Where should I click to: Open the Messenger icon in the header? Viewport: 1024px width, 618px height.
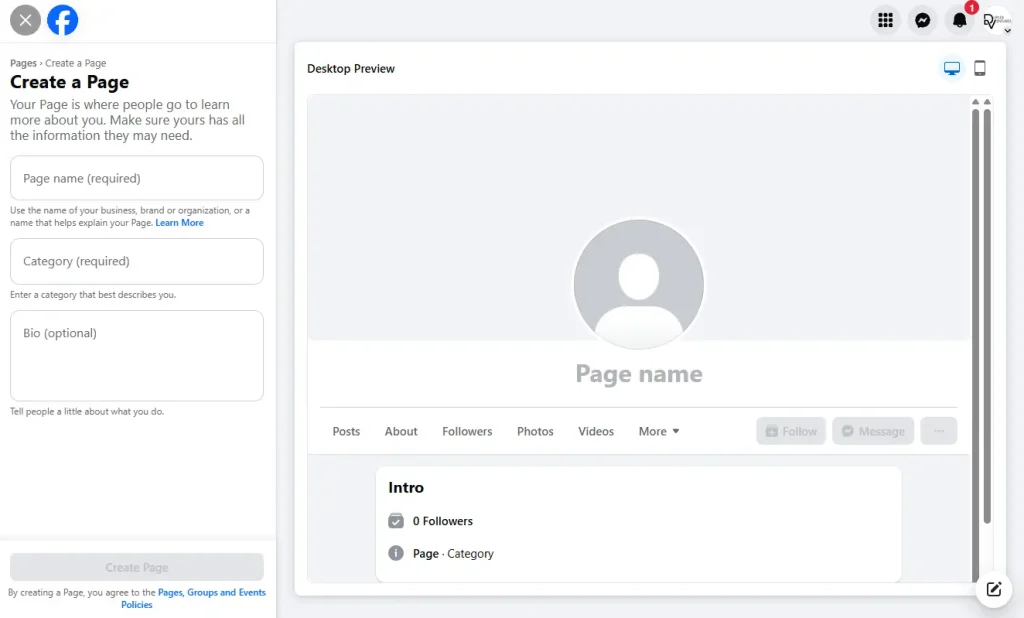pos(922,19)
